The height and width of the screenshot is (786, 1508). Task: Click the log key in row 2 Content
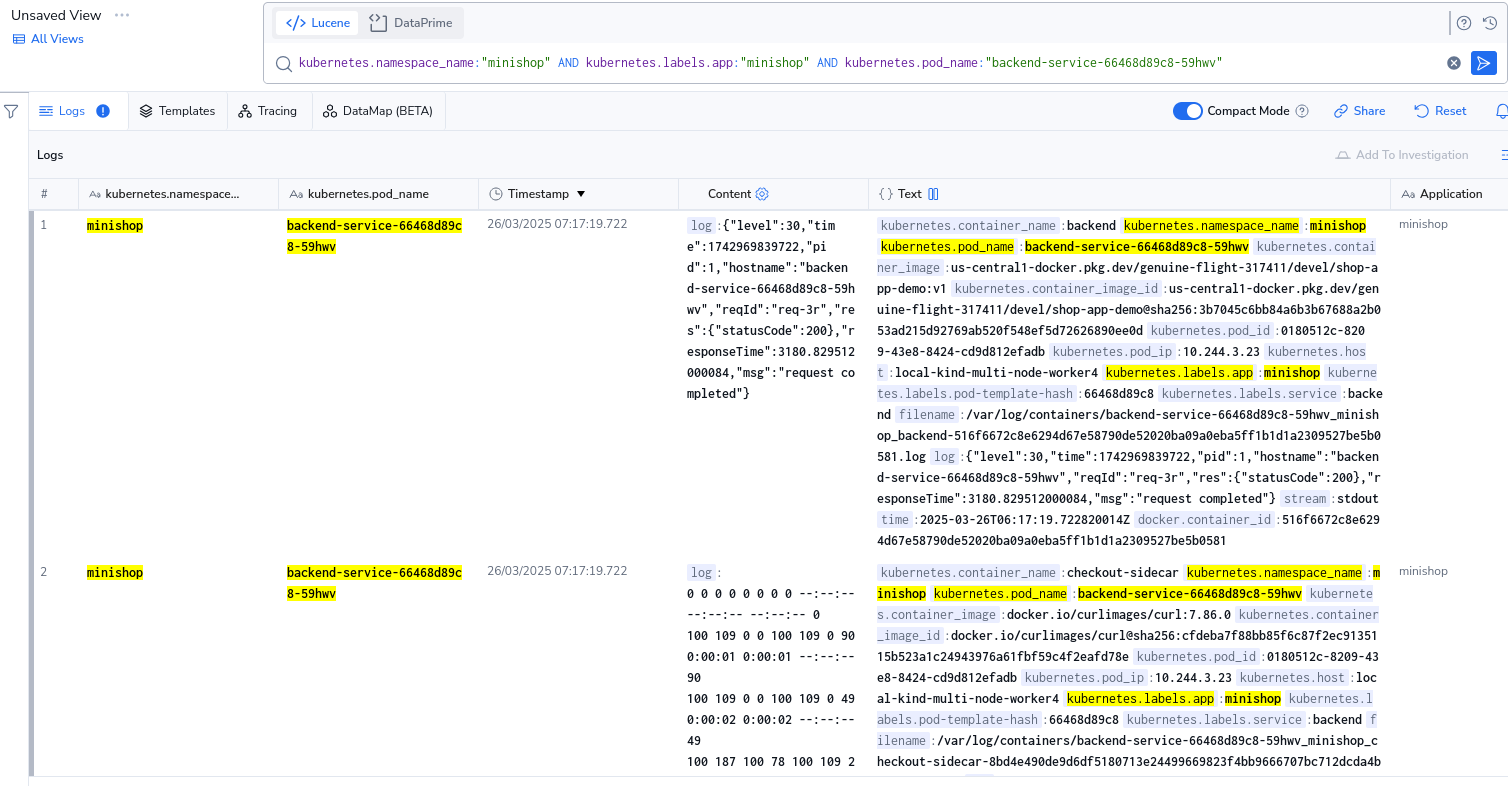(x=701, y=573)
